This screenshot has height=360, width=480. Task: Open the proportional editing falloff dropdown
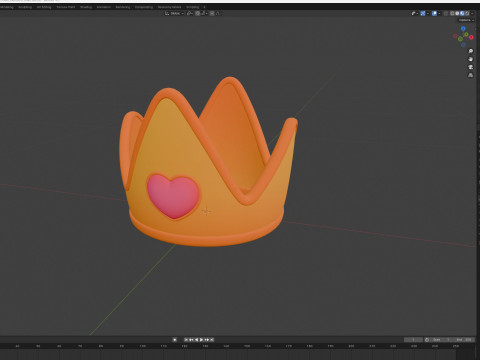click(218, 13)
